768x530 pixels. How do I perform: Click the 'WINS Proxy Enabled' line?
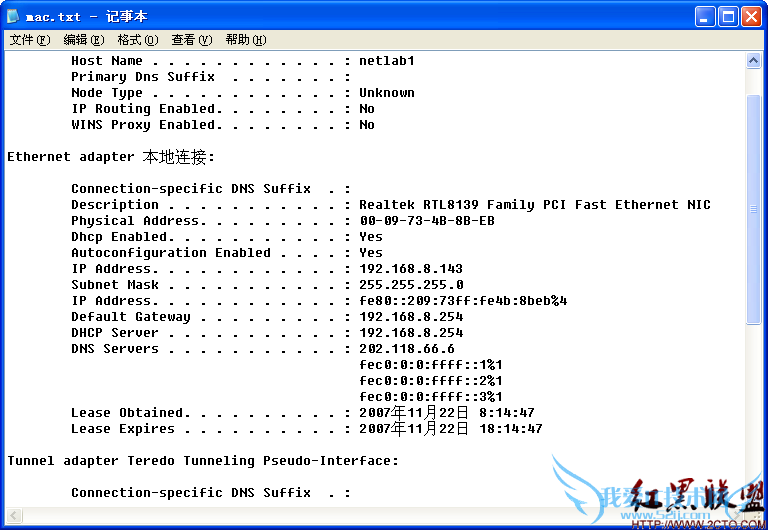click(223, 125)
